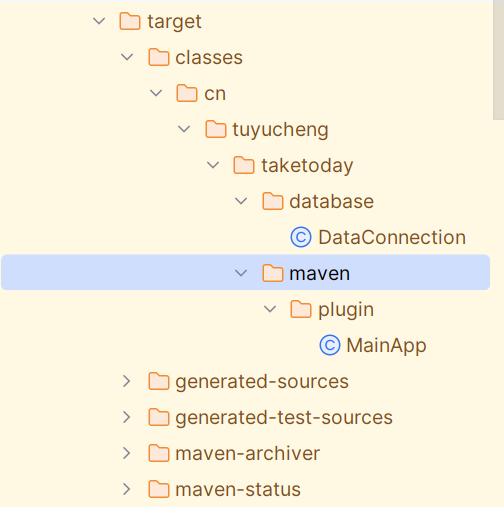Click the maven-archiver folder icon

tap(159, 453)
